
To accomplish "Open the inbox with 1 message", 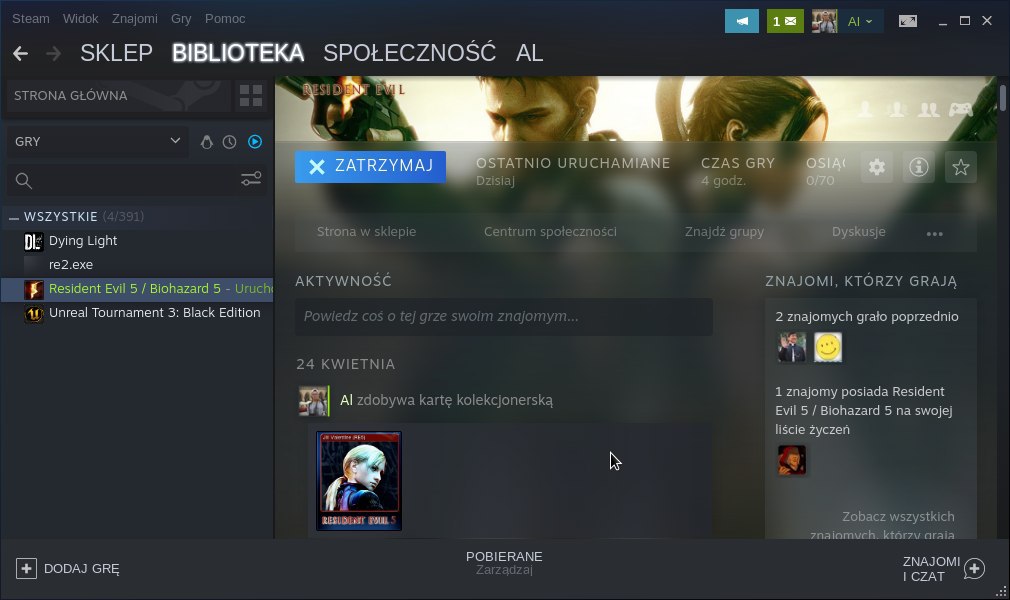I will tap(785, 21).
